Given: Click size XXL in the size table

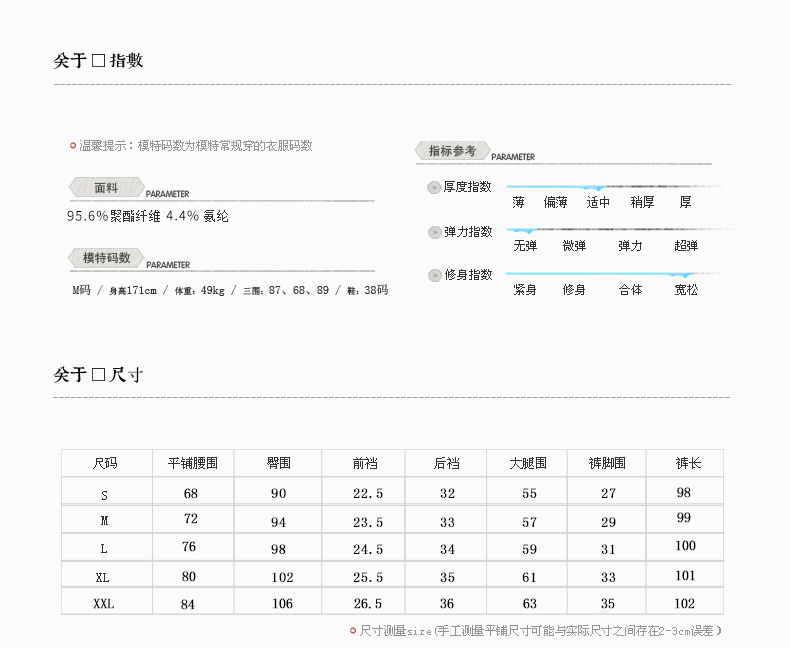Looking at the screenshot, I should pos(104,604).
